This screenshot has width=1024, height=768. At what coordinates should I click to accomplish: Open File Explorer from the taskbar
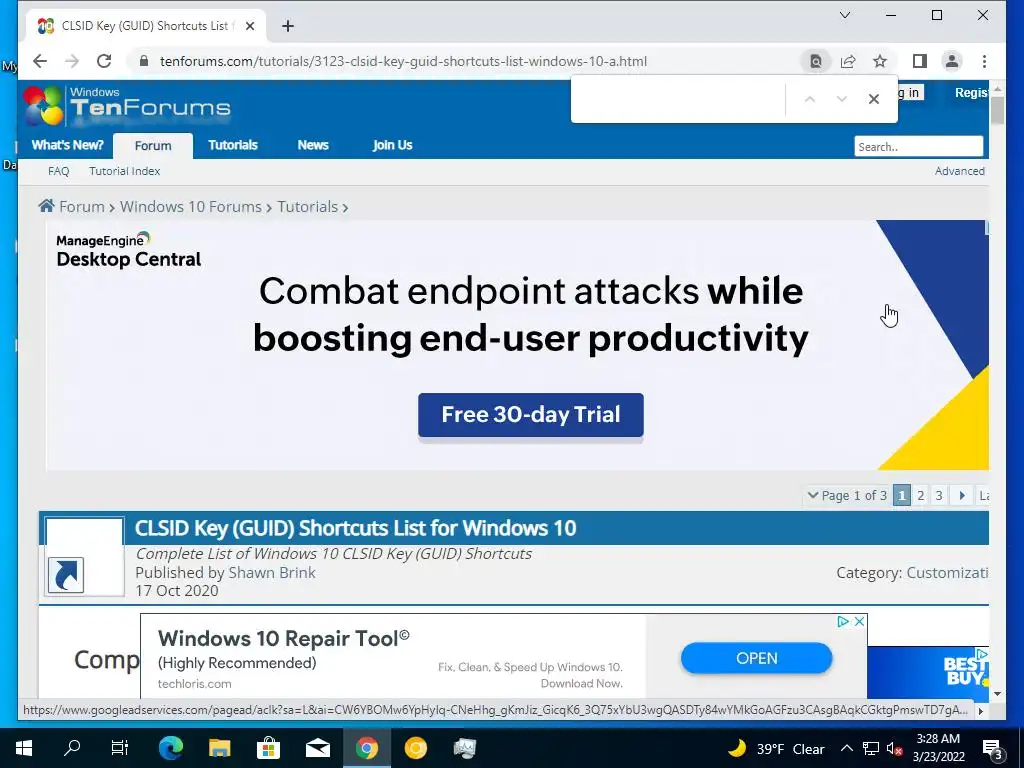219,748
